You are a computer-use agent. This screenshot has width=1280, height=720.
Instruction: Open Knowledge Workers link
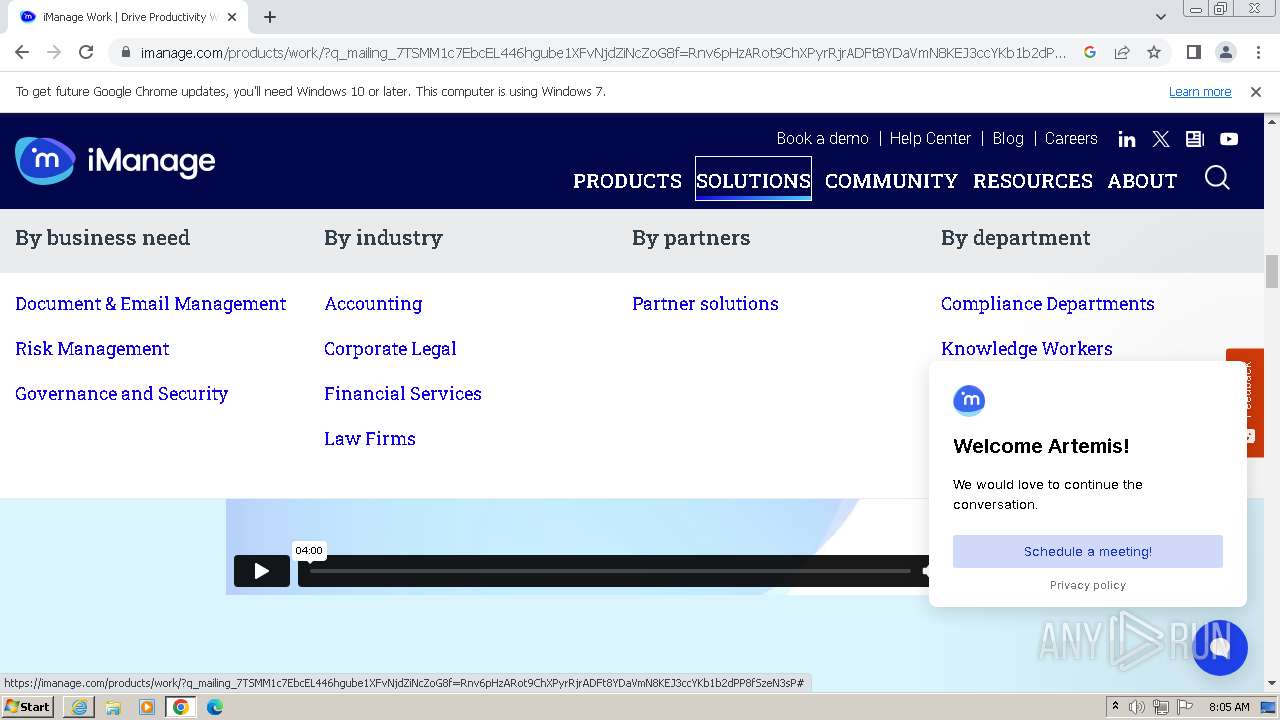[1027, 349]
